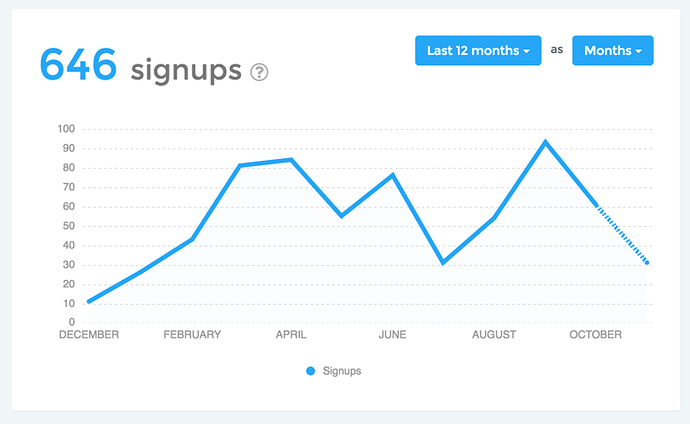Click the May dip data point
Image resolution: width=690 pixels, height=424 pixels.
tap(341, 216)
